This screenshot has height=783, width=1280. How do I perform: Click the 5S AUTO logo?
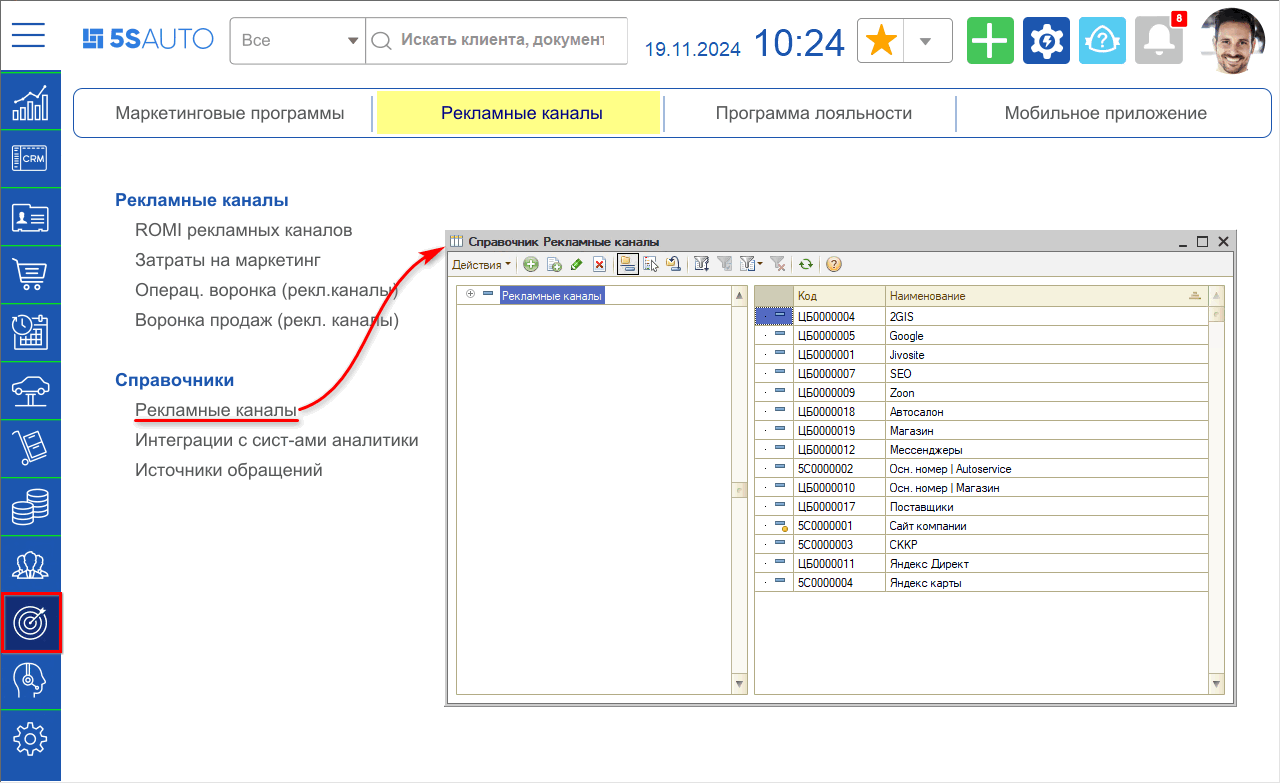click(x=148, y=39)
